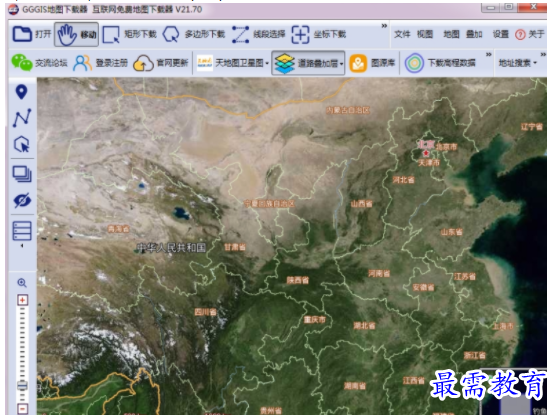
Task: Click the 陕西省 label on map
Action: (x=297, y=280)
